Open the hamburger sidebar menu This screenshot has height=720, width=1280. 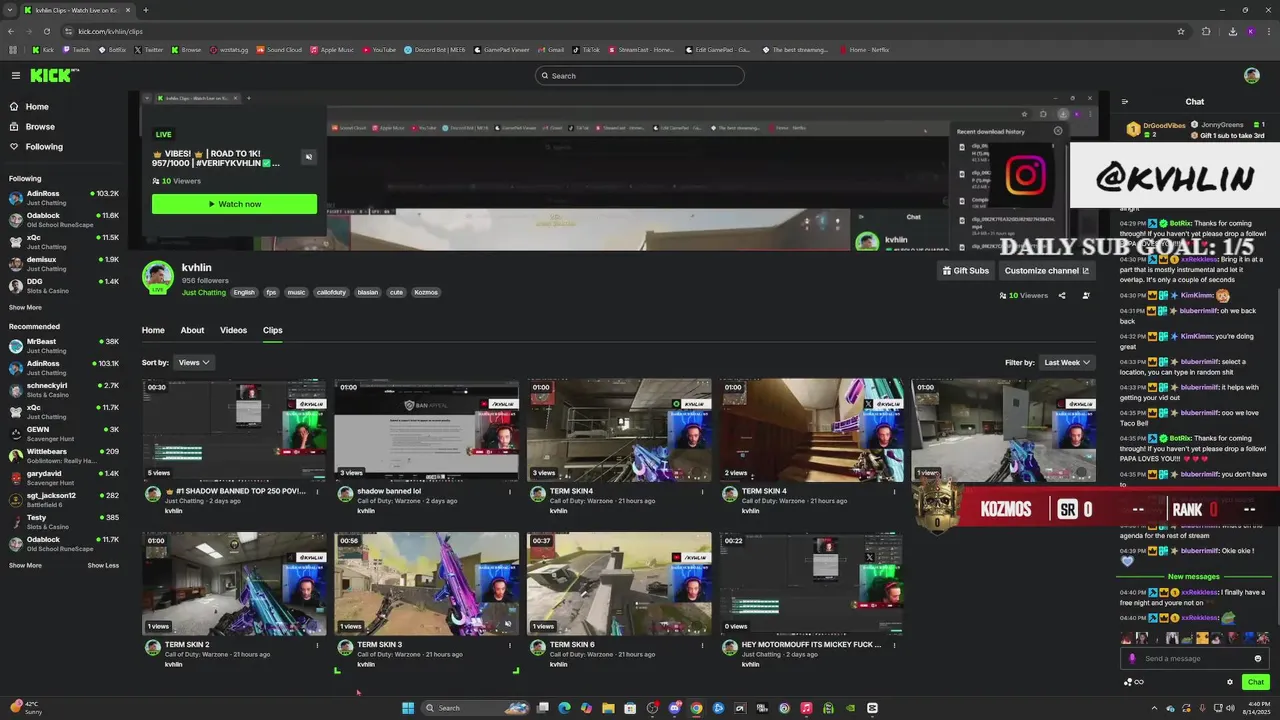[16, 75]
